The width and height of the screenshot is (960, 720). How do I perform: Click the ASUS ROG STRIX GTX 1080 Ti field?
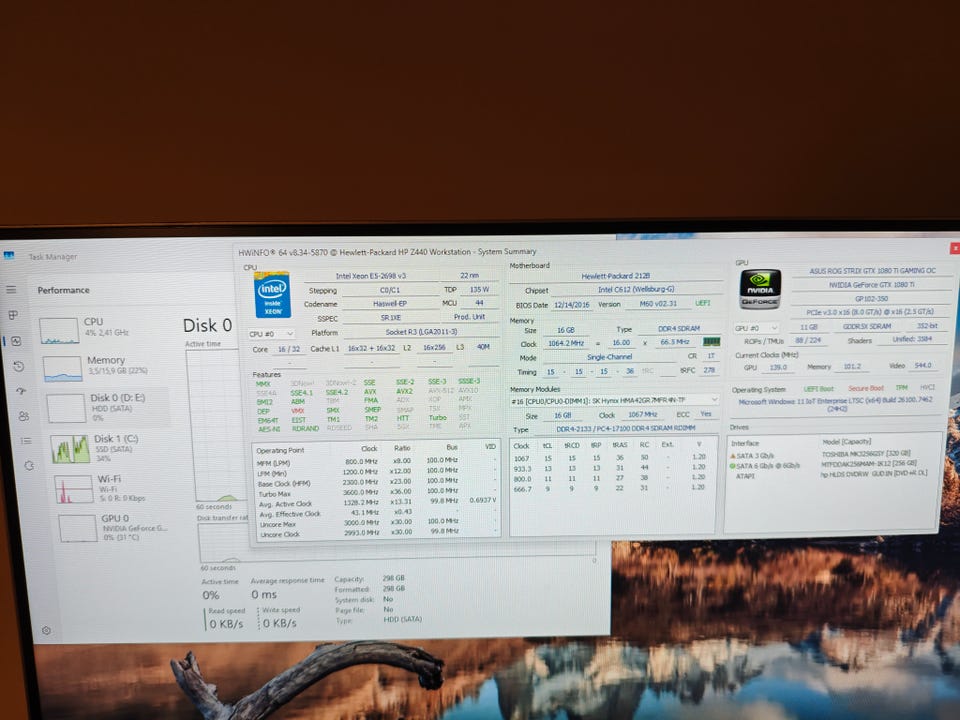coord(872,271)
